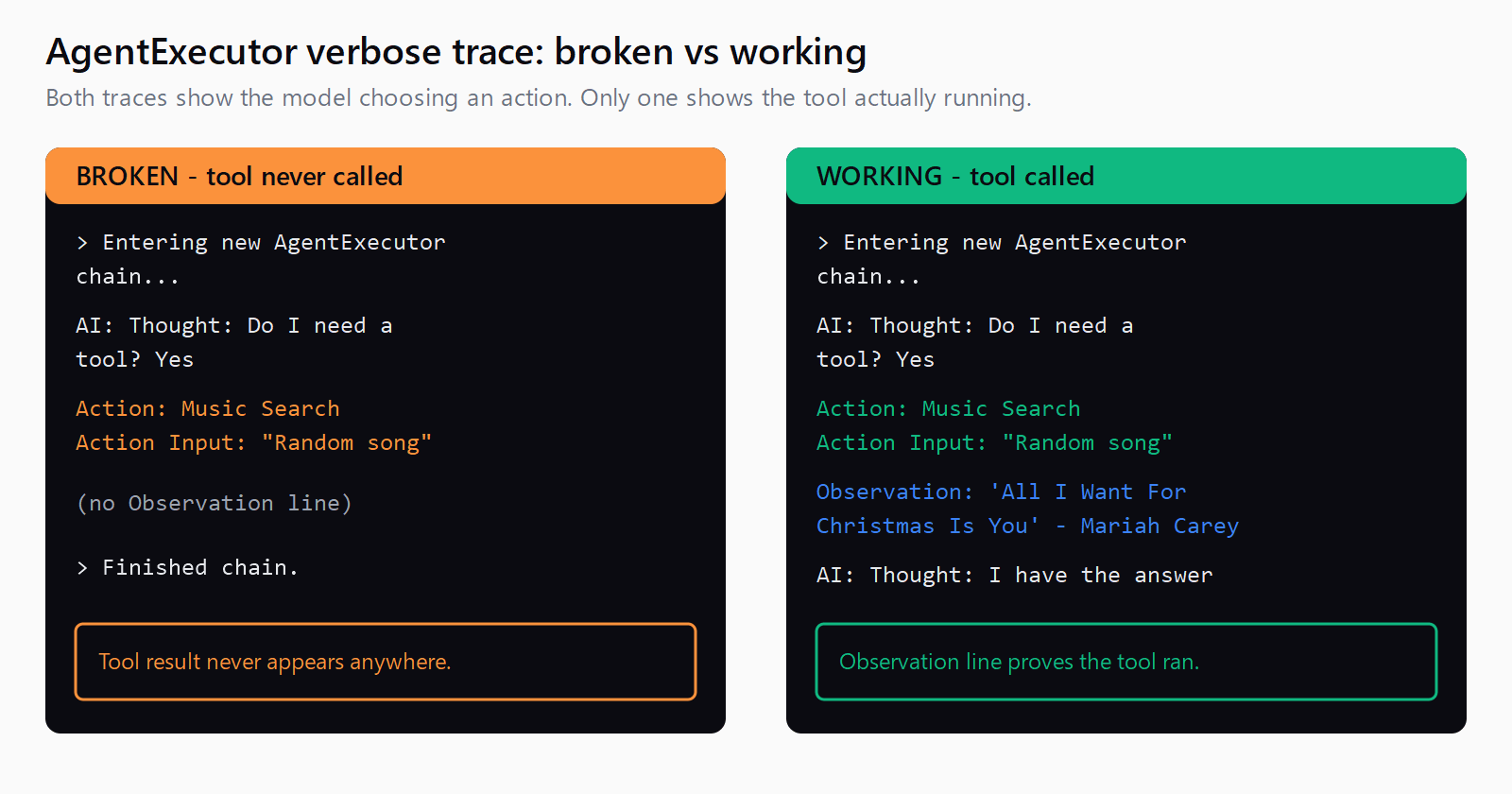
Task: Click orange 'Action Input: "Random song"' line
Action: pyautogui.click(x=254, y=442)
